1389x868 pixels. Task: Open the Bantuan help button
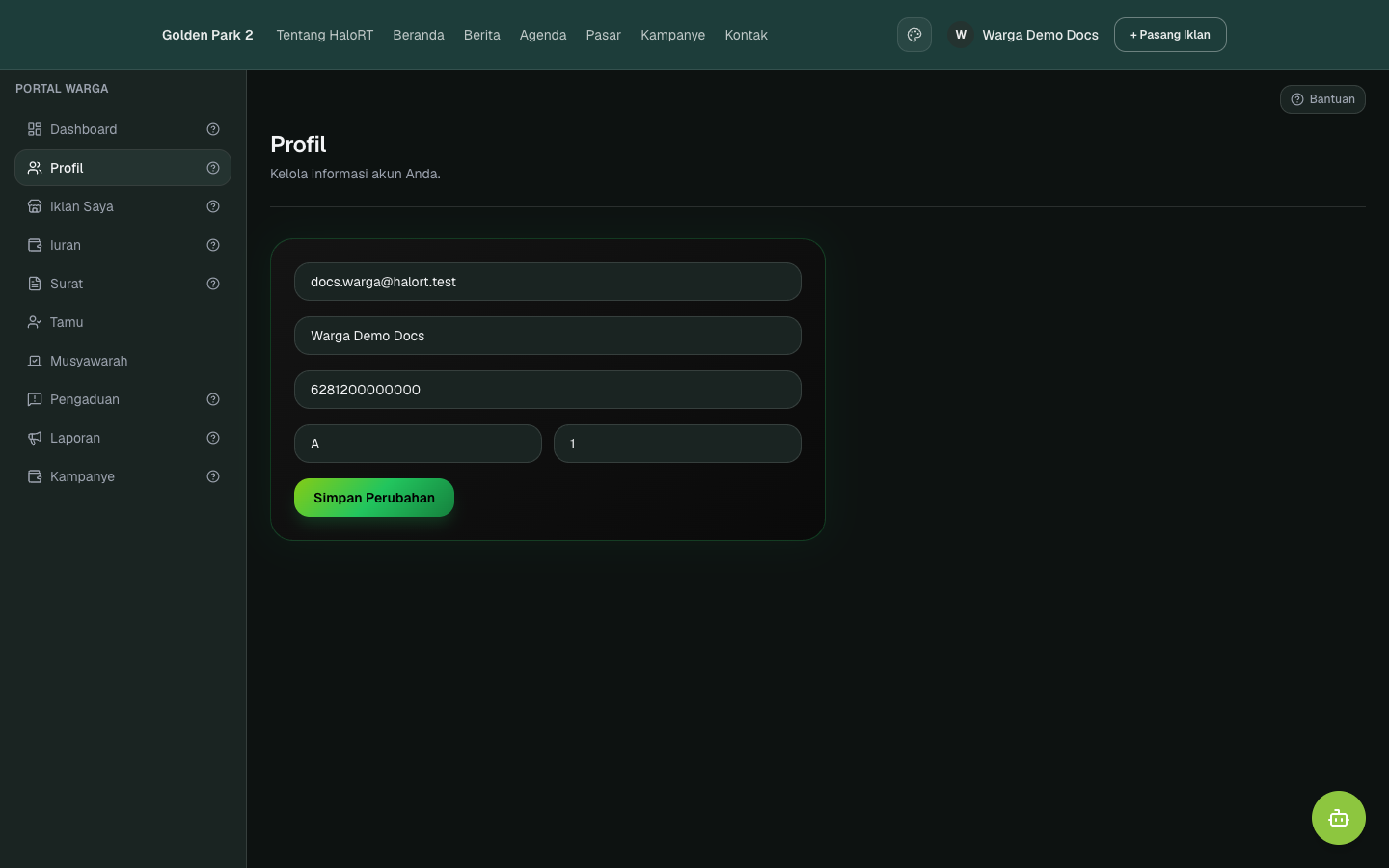click(1322, 99)
